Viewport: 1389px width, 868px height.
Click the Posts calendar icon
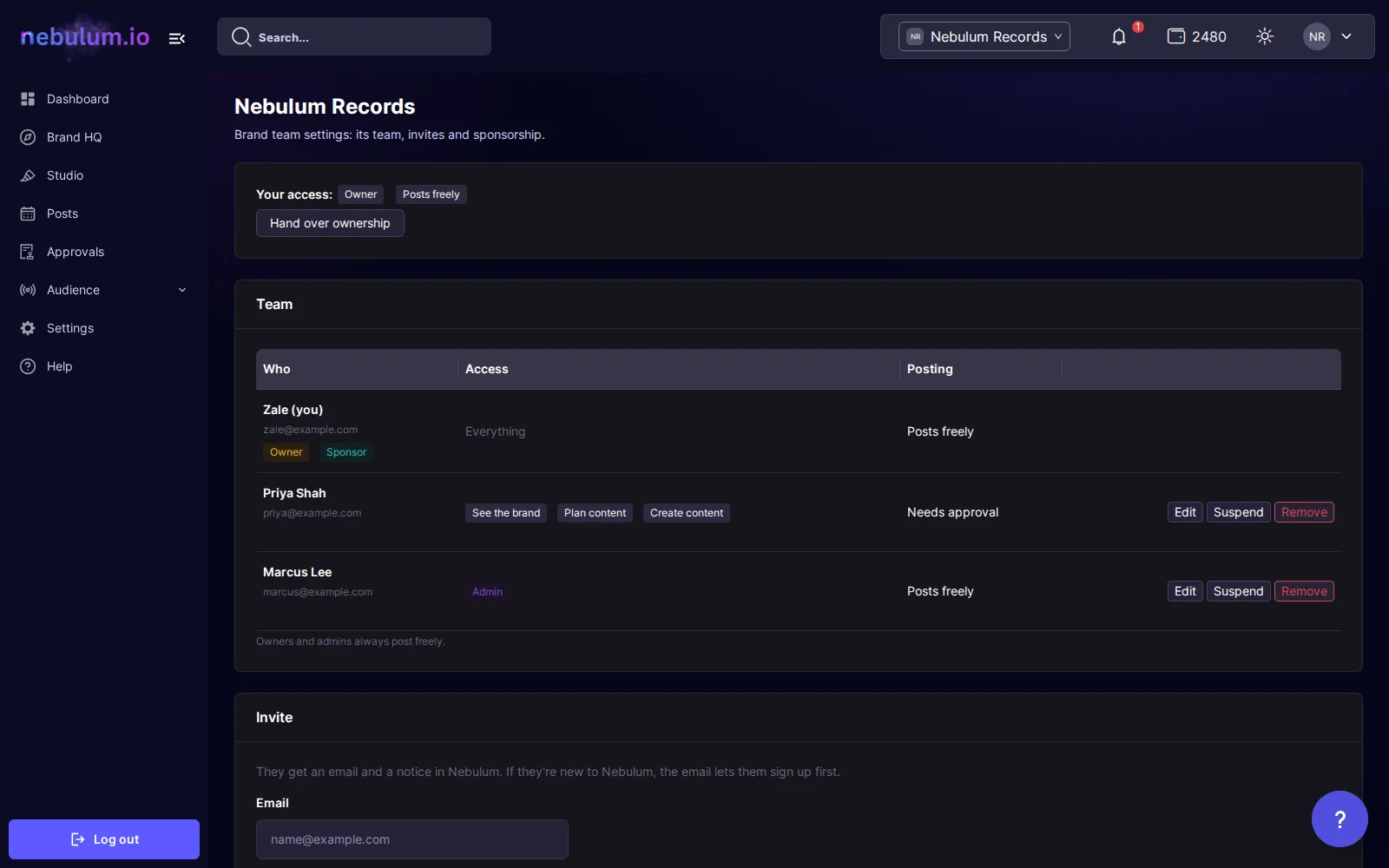pos(28,214)
